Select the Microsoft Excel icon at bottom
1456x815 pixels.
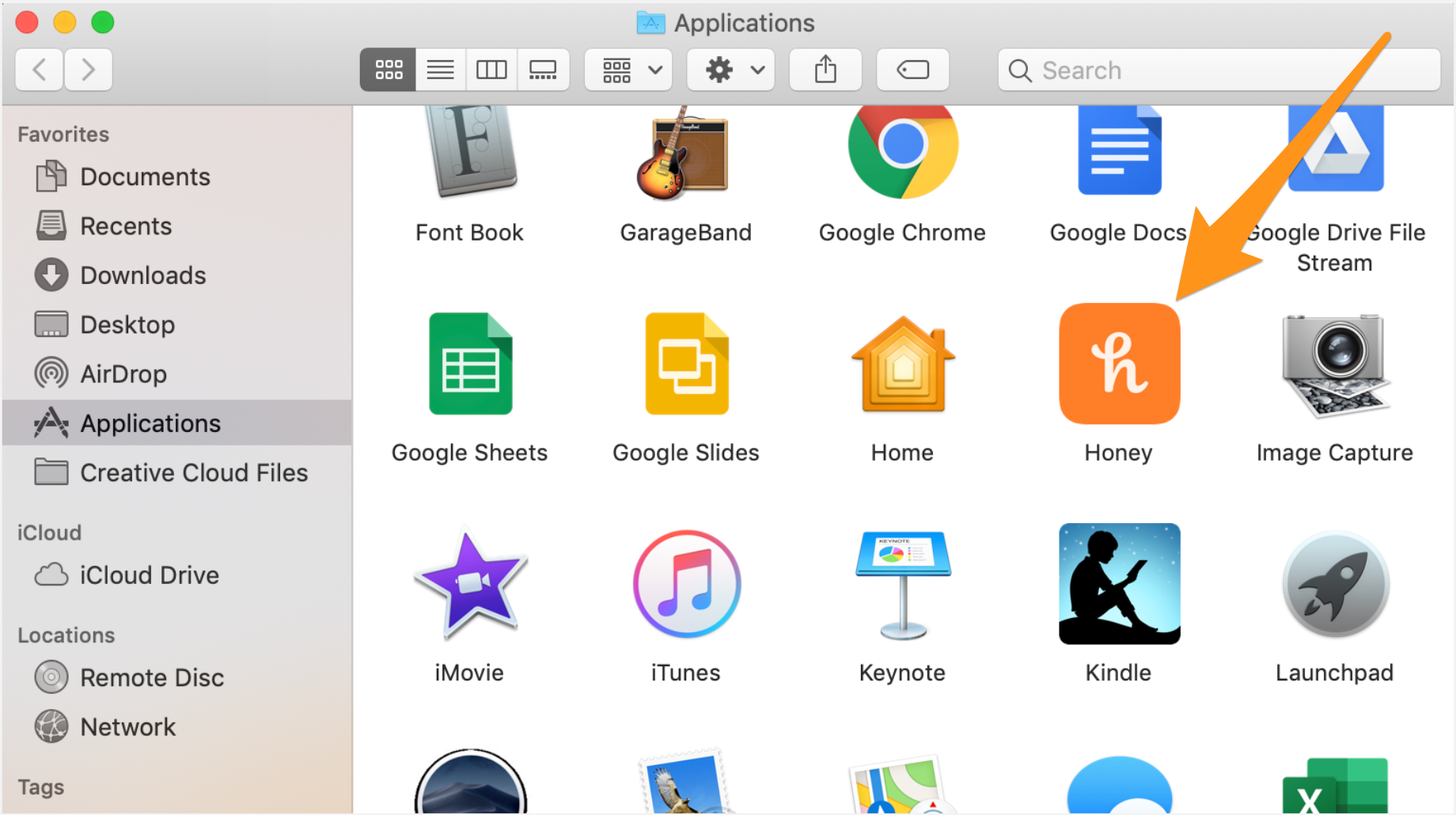pos(1336,785)
